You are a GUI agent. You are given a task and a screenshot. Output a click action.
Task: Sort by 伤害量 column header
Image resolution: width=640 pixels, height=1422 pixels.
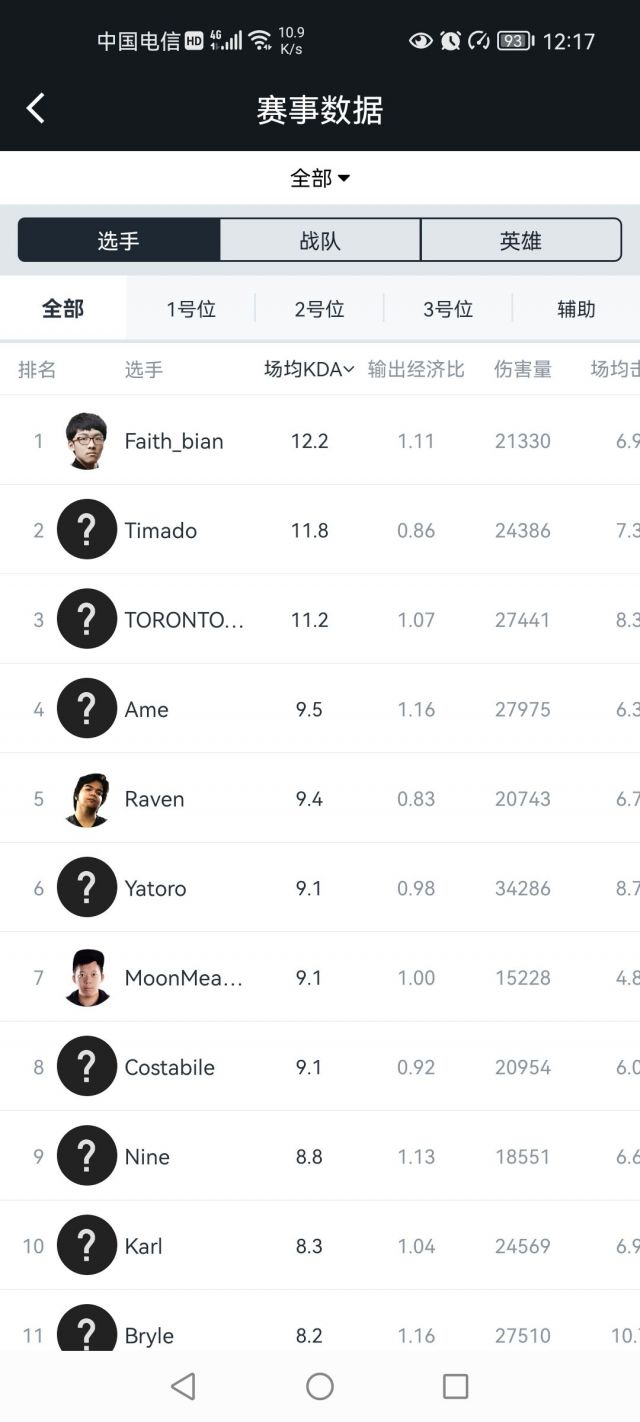(x=523, y=370)
